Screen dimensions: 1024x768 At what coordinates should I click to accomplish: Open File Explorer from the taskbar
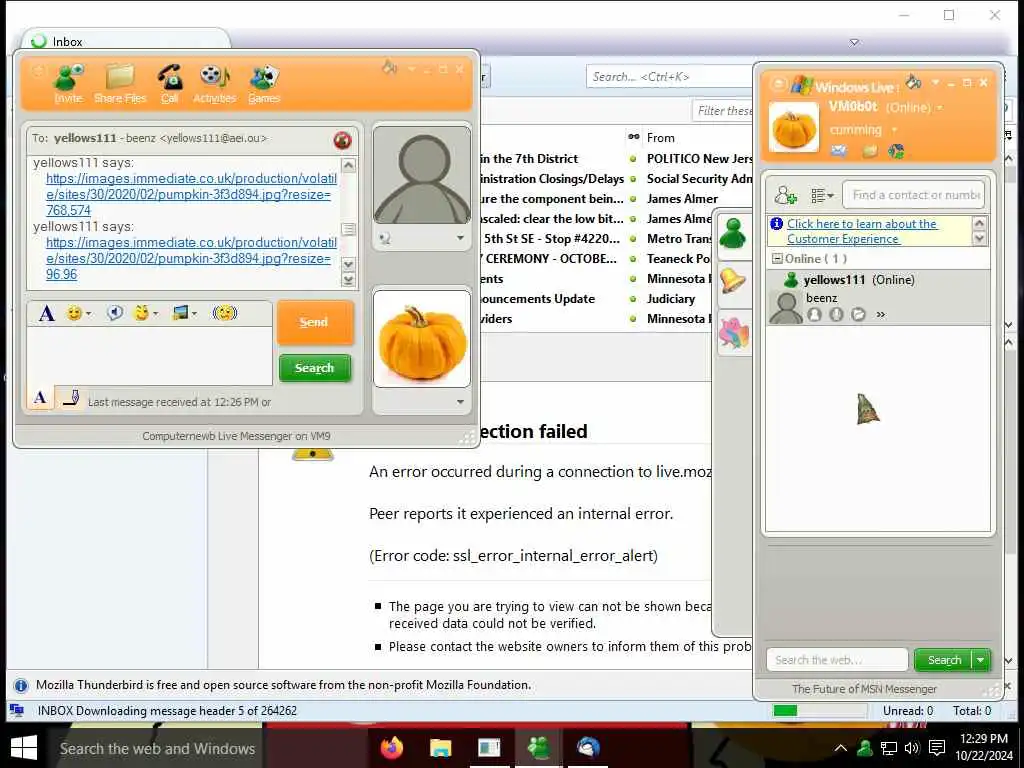[440, 747]
